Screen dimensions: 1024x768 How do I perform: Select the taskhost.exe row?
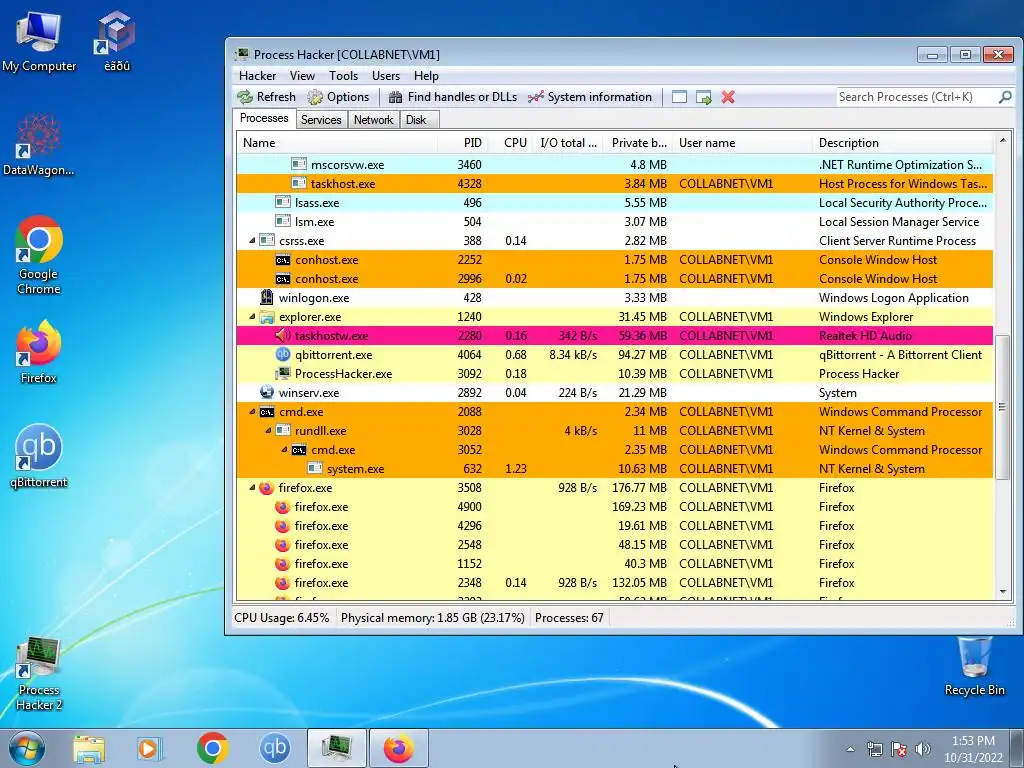(x=615, y=184)
